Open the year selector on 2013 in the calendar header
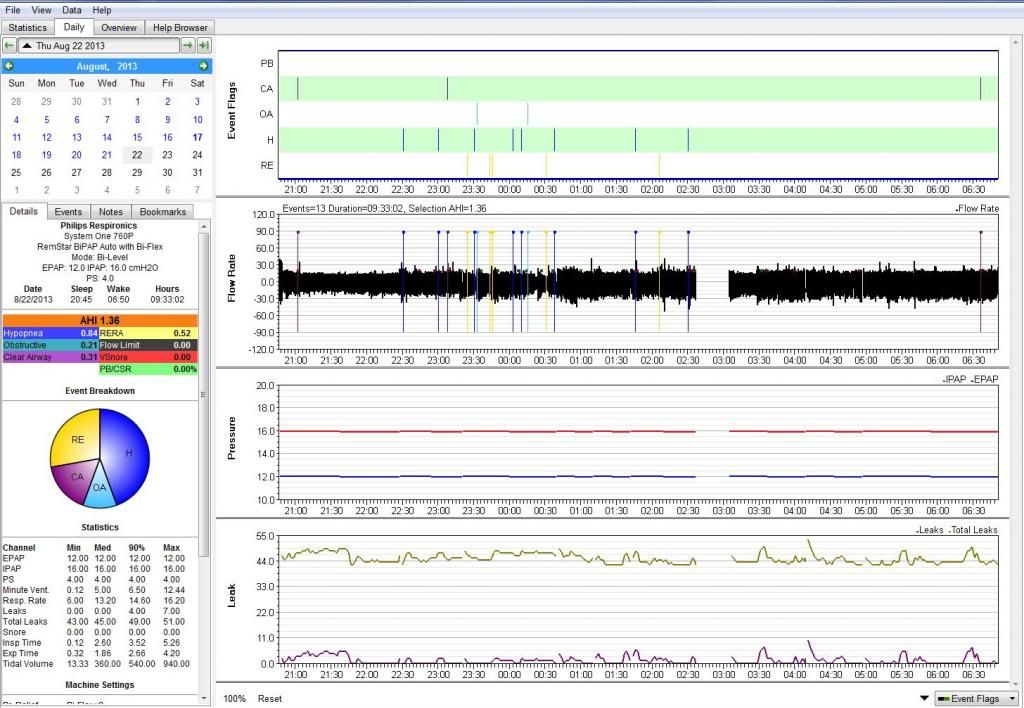 [127, 66]
